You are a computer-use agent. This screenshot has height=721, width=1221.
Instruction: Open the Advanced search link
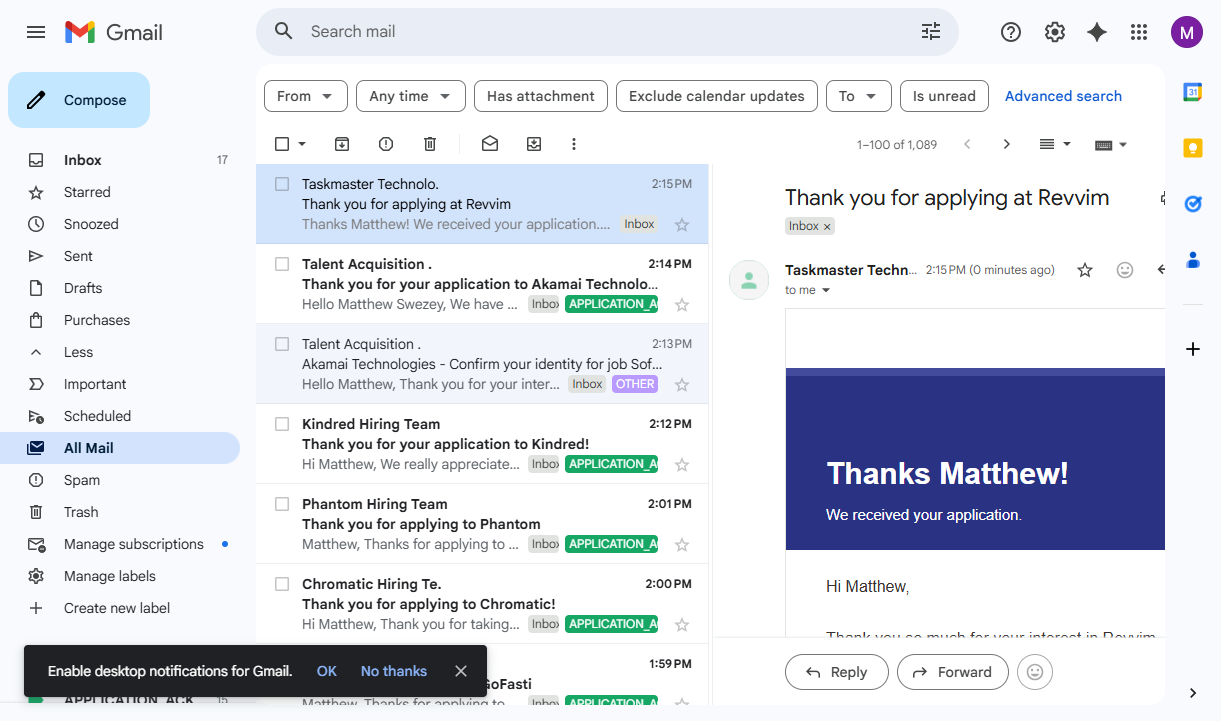coord(1063,96)
